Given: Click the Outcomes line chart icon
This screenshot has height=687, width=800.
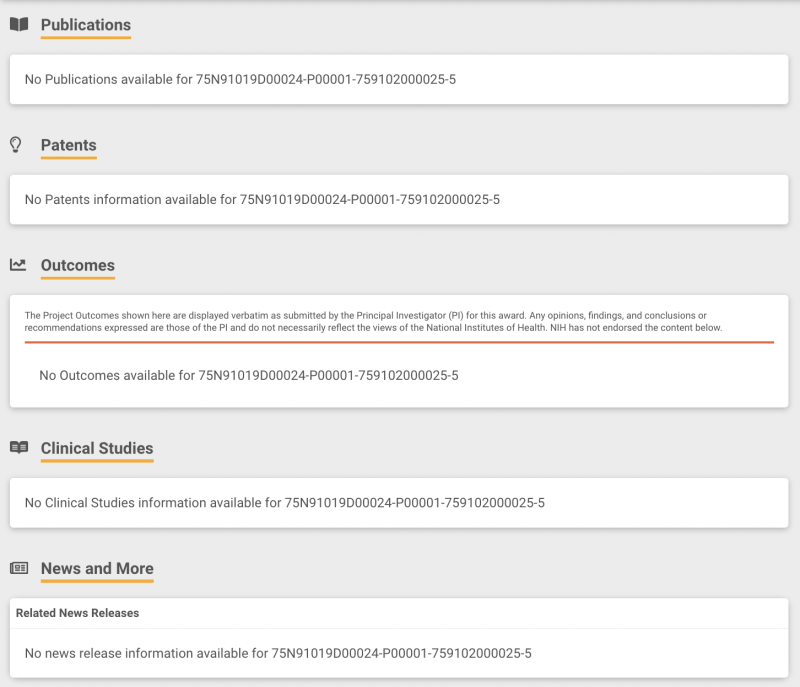Looking at the screenshot, I should (x=18, y=265).
